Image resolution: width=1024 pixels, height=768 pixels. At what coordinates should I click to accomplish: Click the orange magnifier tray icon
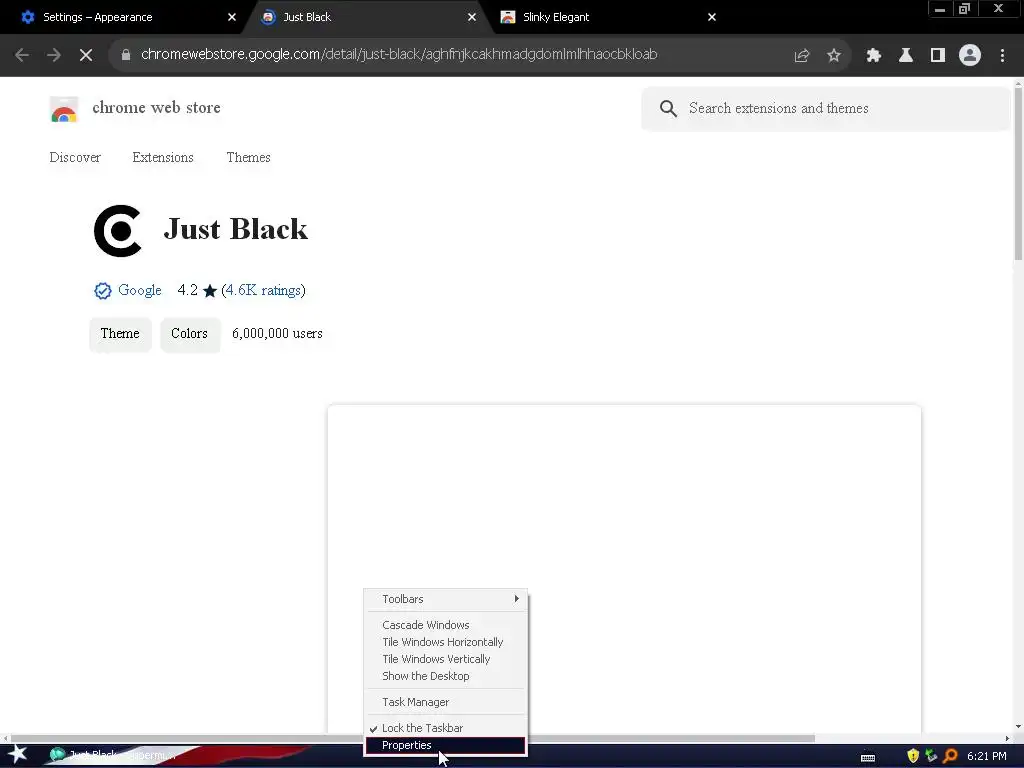[x=950, y=756]
